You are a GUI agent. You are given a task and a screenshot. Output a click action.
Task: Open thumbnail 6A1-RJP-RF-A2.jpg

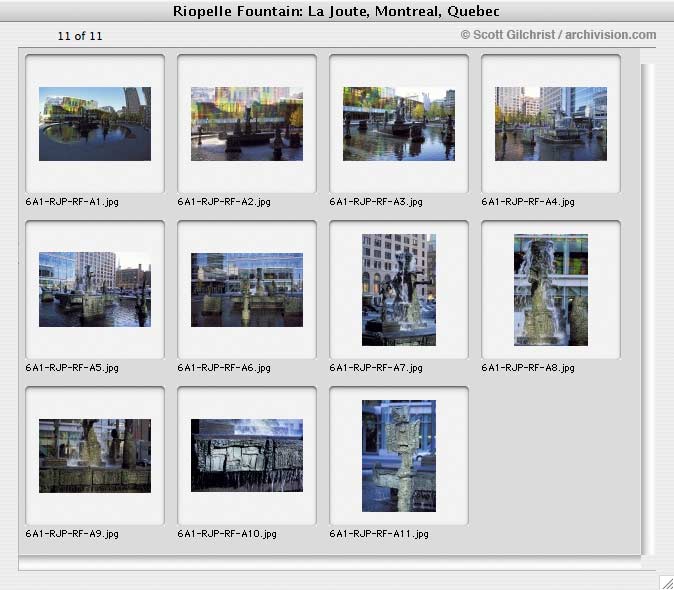point(247,124)
